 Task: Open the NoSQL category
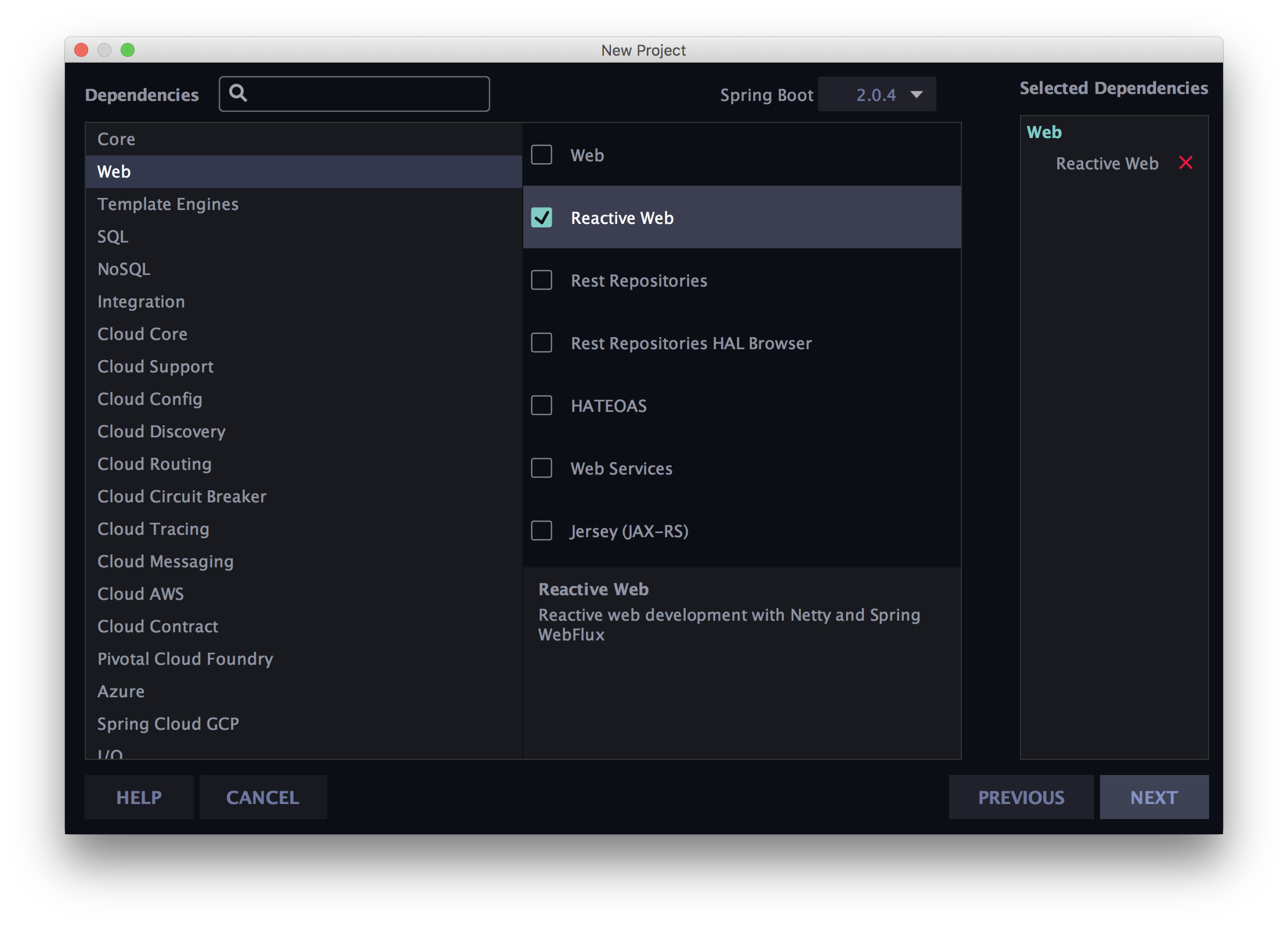124,269
